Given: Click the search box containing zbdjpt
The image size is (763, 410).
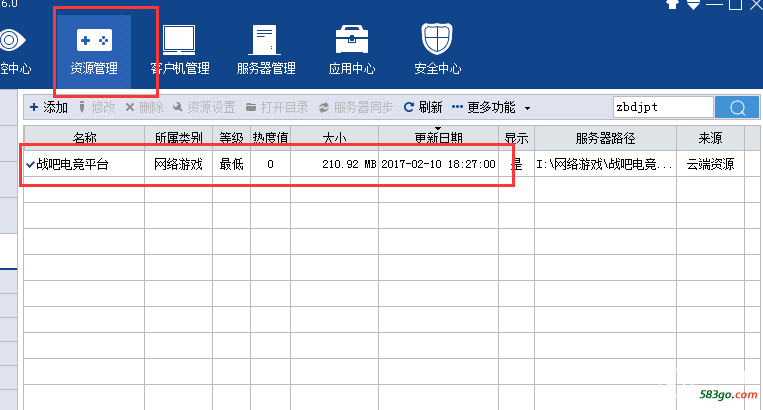Looking at the screenshot, I should point(663,107).
